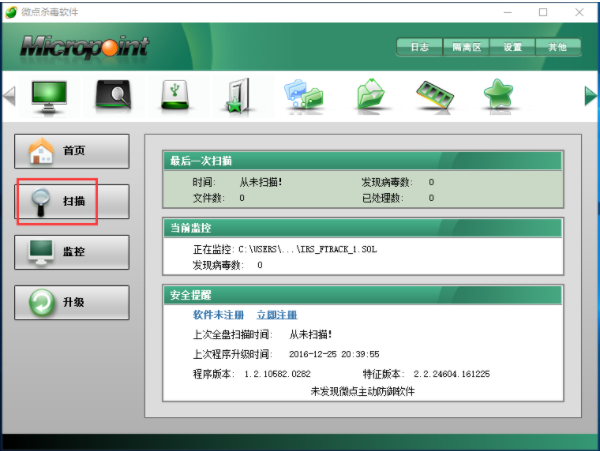Select the green open folder icon
Viewport: 600px width, 451px height.
(x=370, y=94)
